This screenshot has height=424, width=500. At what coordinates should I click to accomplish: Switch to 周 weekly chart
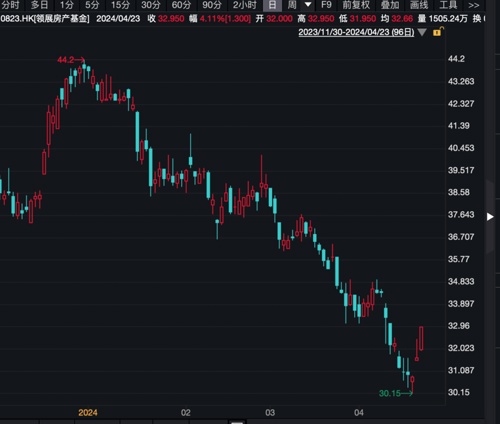292,5
